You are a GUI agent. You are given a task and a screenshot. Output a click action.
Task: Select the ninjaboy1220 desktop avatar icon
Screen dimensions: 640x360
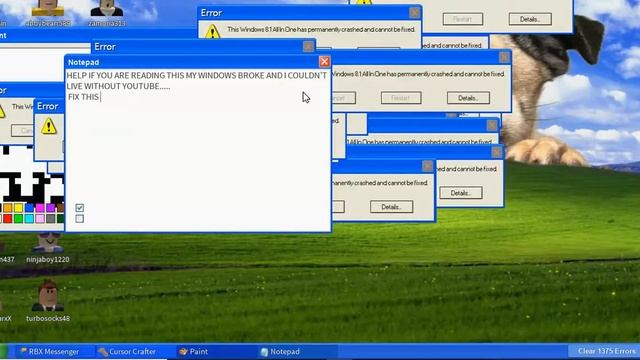point(48,243)
